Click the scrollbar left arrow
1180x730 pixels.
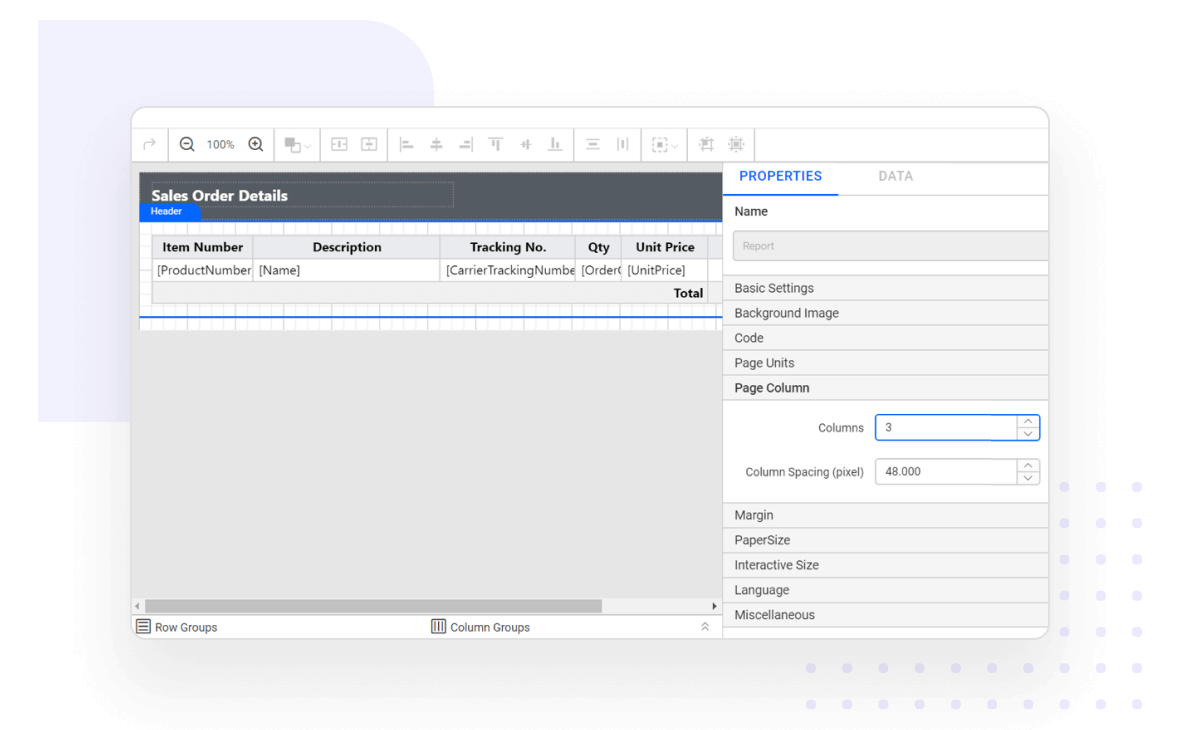[137, 606]
